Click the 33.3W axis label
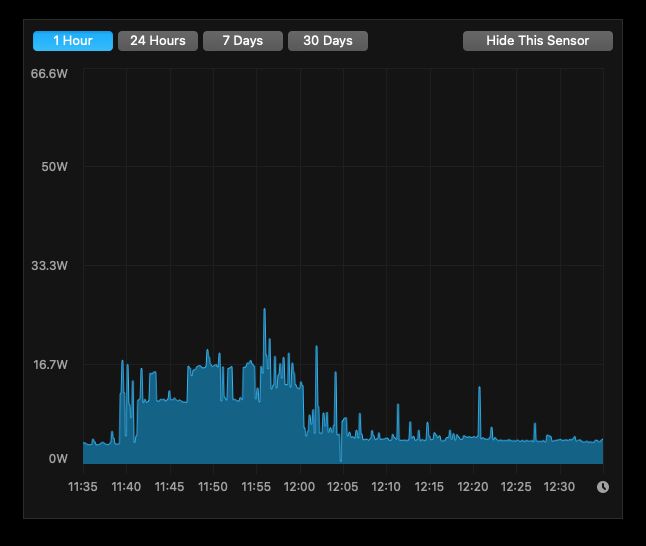646x546 pixels. point(49,266)
